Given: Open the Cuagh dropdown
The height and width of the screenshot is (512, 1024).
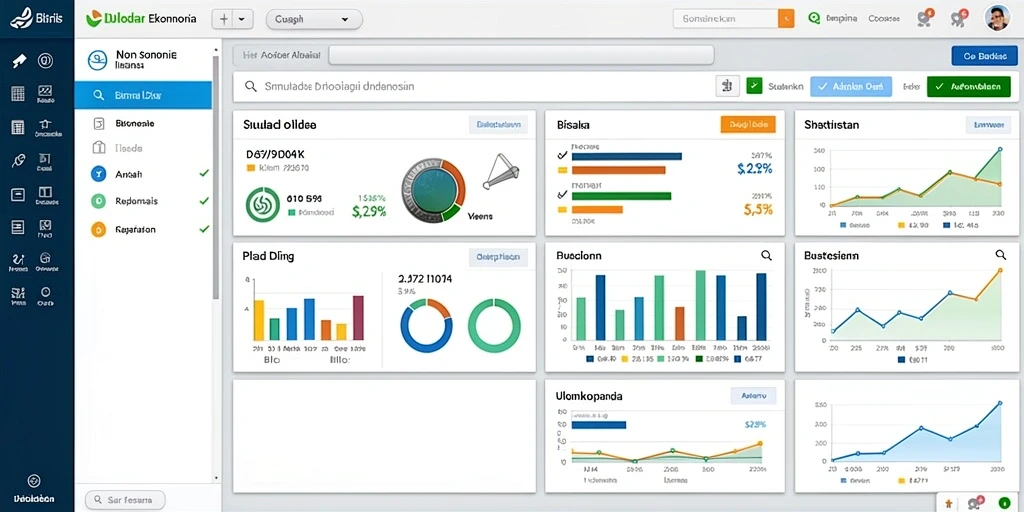Looking at the screenshot, I should [x=314, y=20].
